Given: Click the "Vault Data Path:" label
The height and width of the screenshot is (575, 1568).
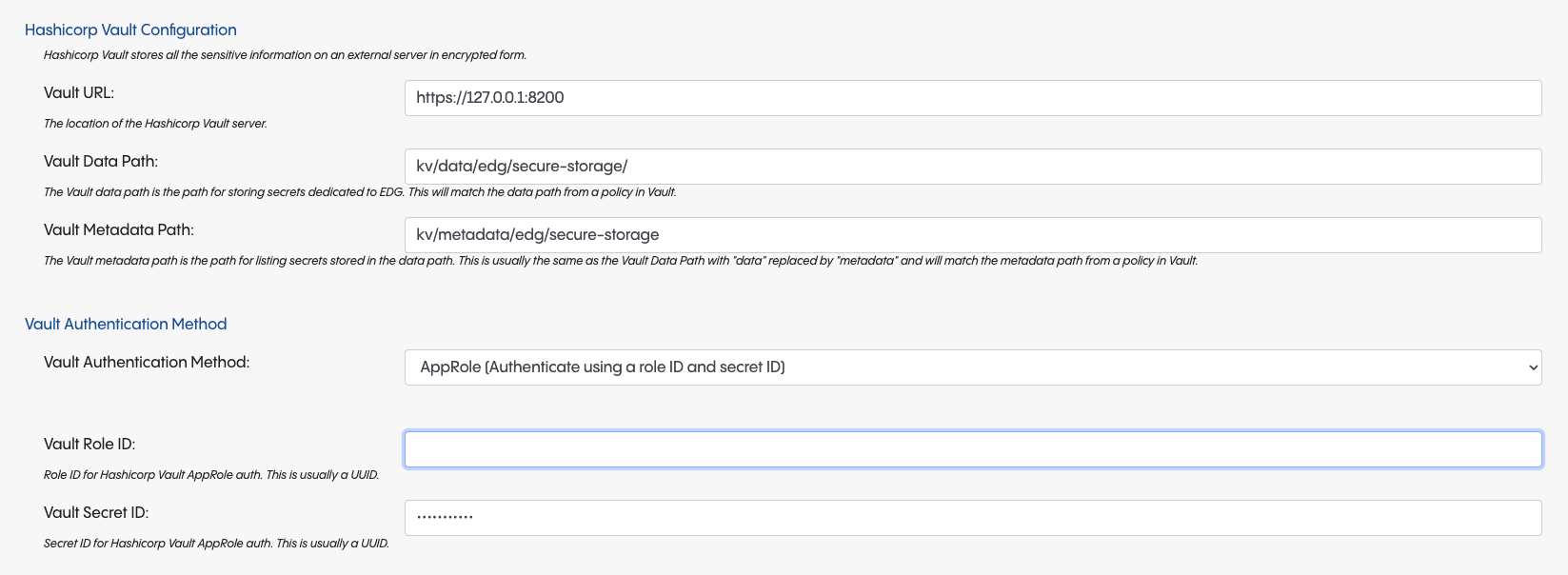Looking at the screenshot, I should pos(101,162).
